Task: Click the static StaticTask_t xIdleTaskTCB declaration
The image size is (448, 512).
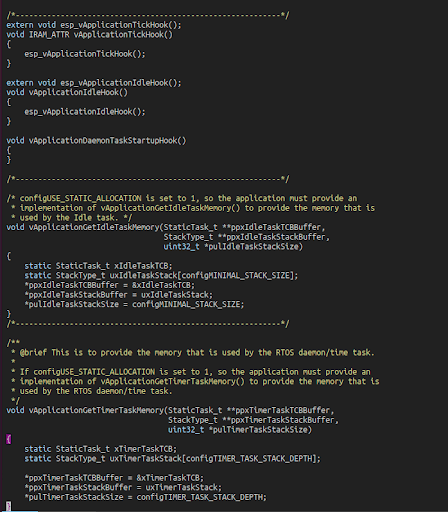Action: pos(98,266)
